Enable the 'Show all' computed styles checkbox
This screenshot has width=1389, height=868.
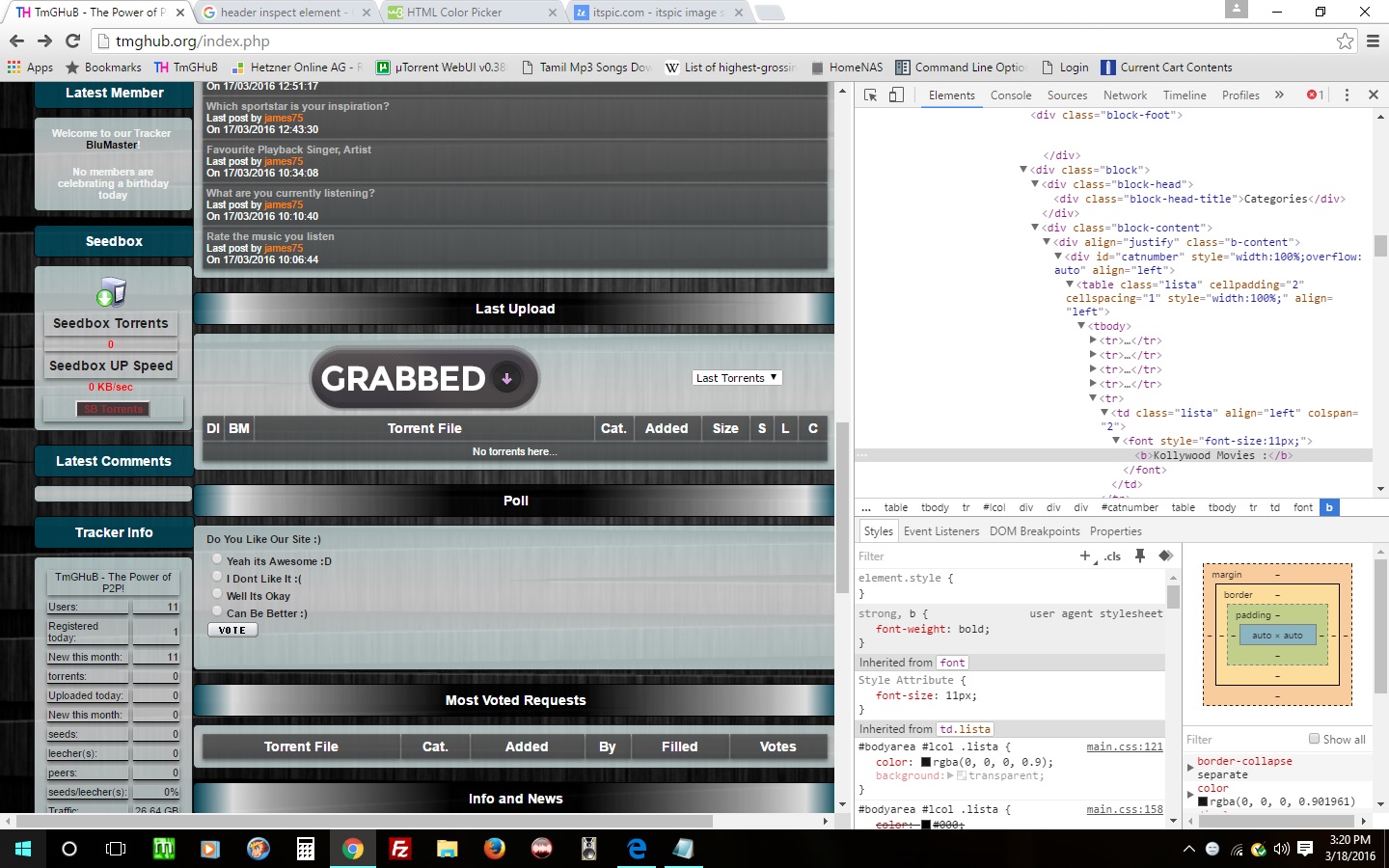(1314, 739)
